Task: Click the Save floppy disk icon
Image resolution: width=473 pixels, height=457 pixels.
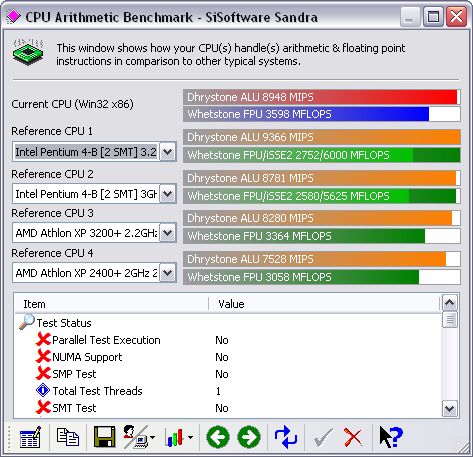Action: pyautogui.click(x=104, y=437)
